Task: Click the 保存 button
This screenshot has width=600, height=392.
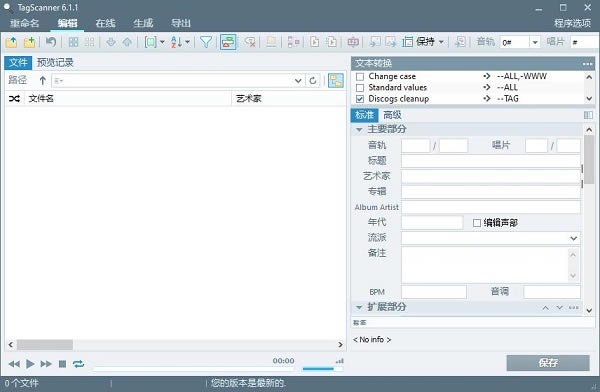Action: pyautogui.click(x=548, y=363)
